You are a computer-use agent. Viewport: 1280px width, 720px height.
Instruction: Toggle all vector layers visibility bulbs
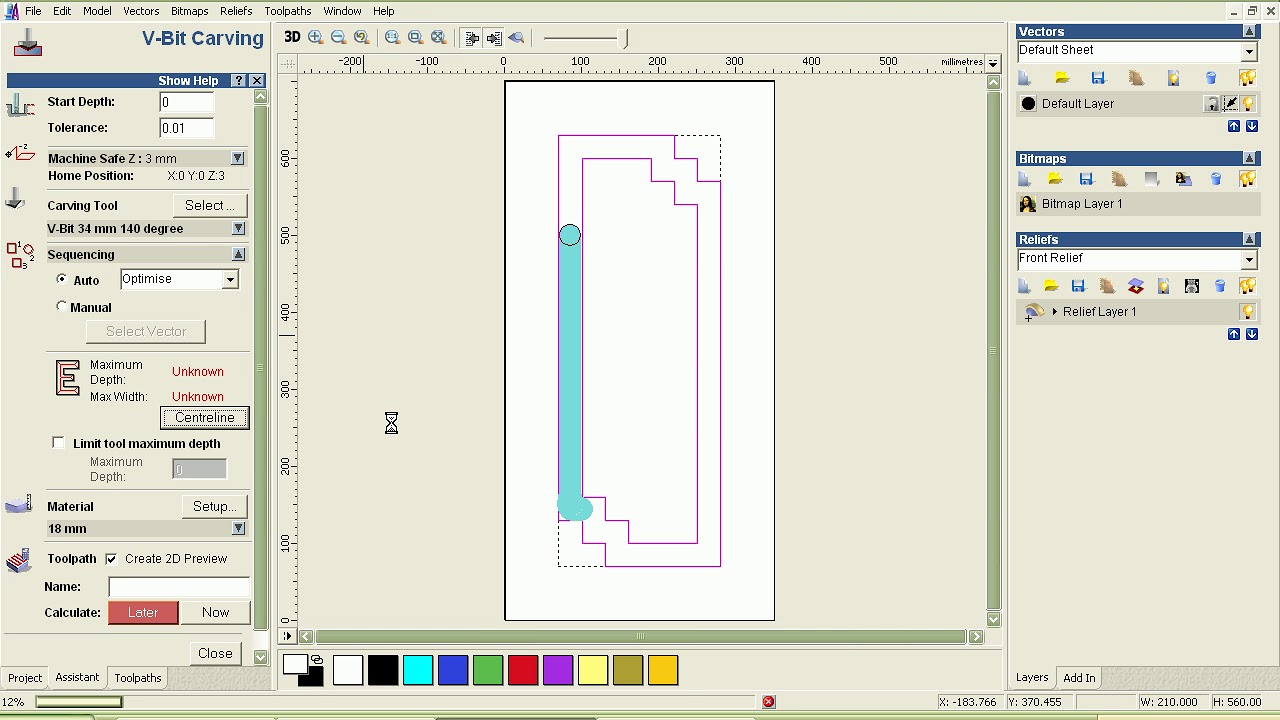(x=1247, y=78)
